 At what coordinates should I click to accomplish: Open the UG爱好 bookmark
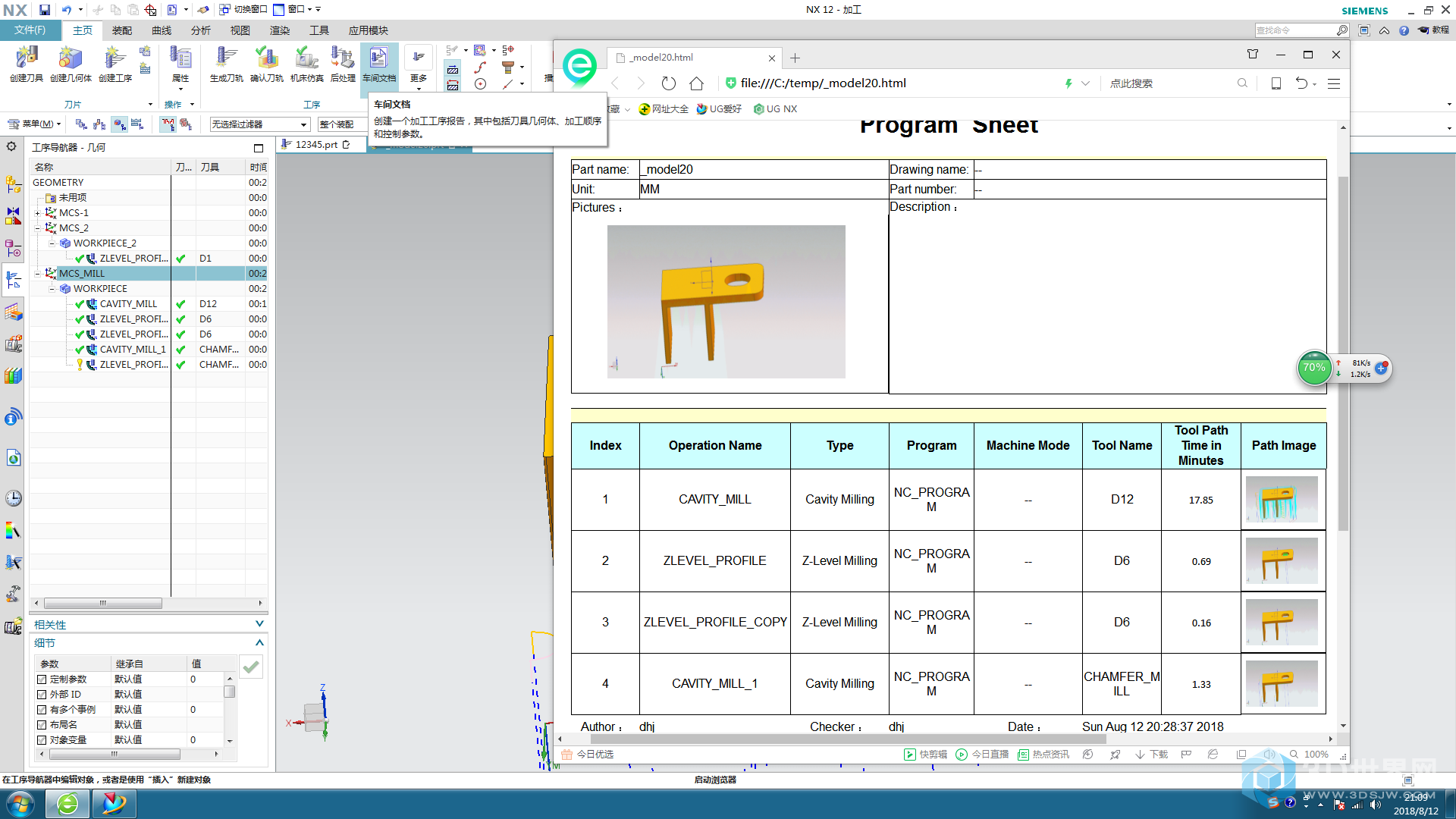[x=720, y=109]
